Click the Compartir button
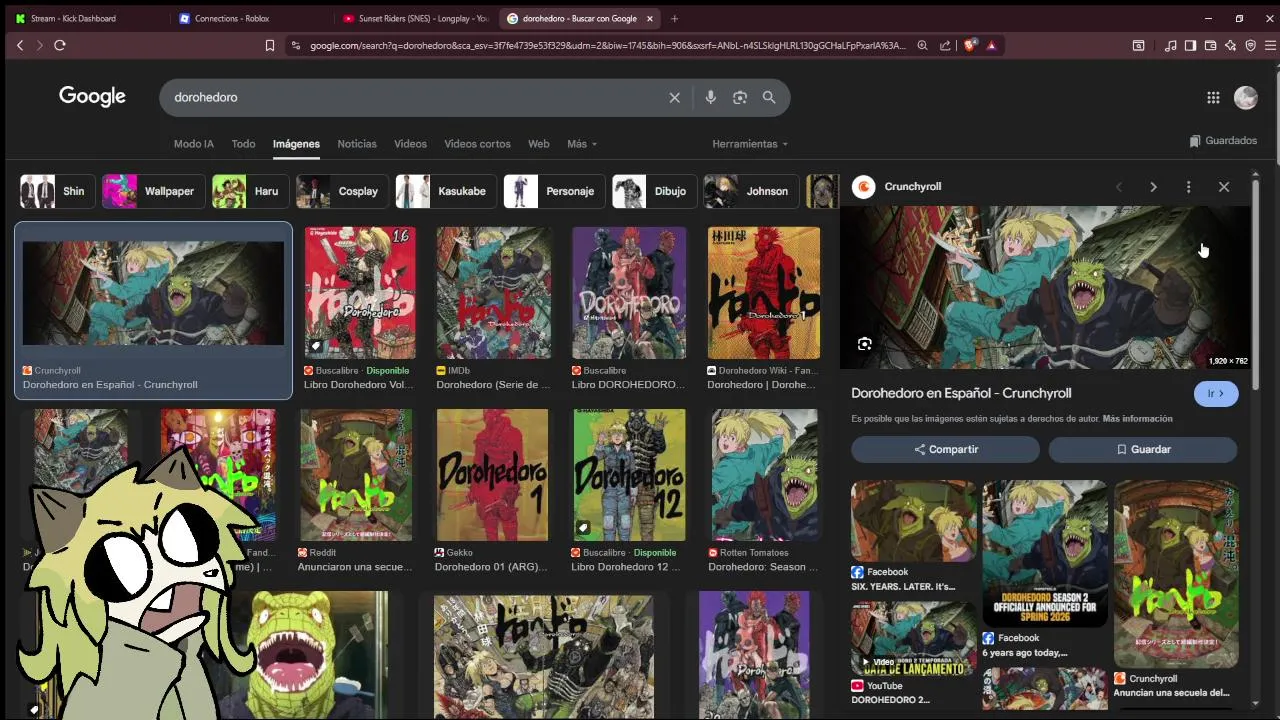1280x720 pixels. click(x=945, y=450)
